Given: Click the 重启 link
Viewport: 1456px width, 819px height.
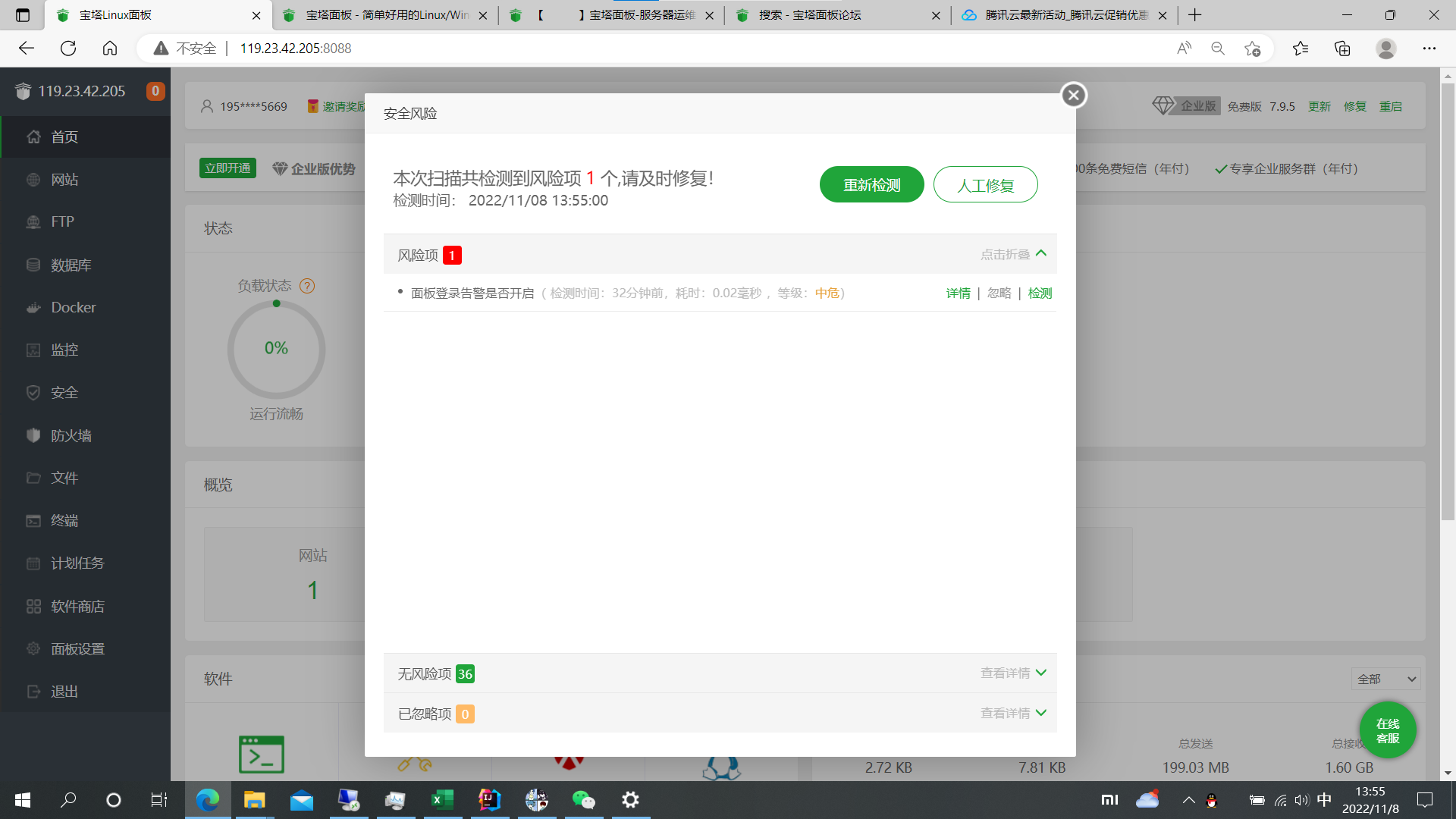Looking at the screenshot, I should (x=1391, y=107).
